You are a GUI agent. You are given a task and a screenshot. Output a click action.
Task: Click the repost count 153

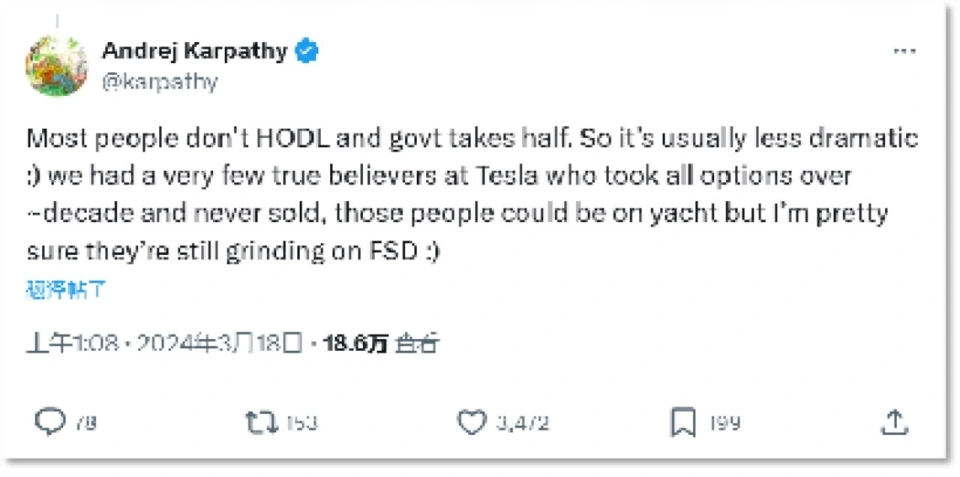click(300, 423)
